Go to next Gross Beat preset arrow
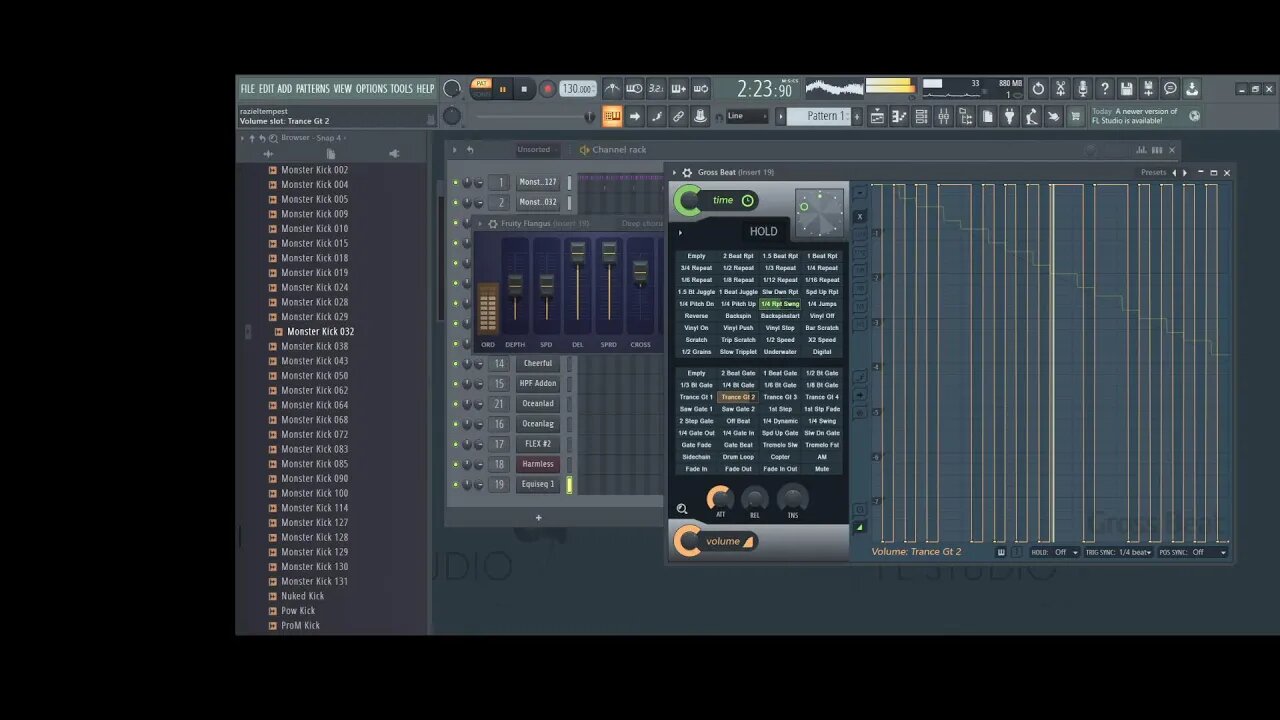 click(1185, 173)
